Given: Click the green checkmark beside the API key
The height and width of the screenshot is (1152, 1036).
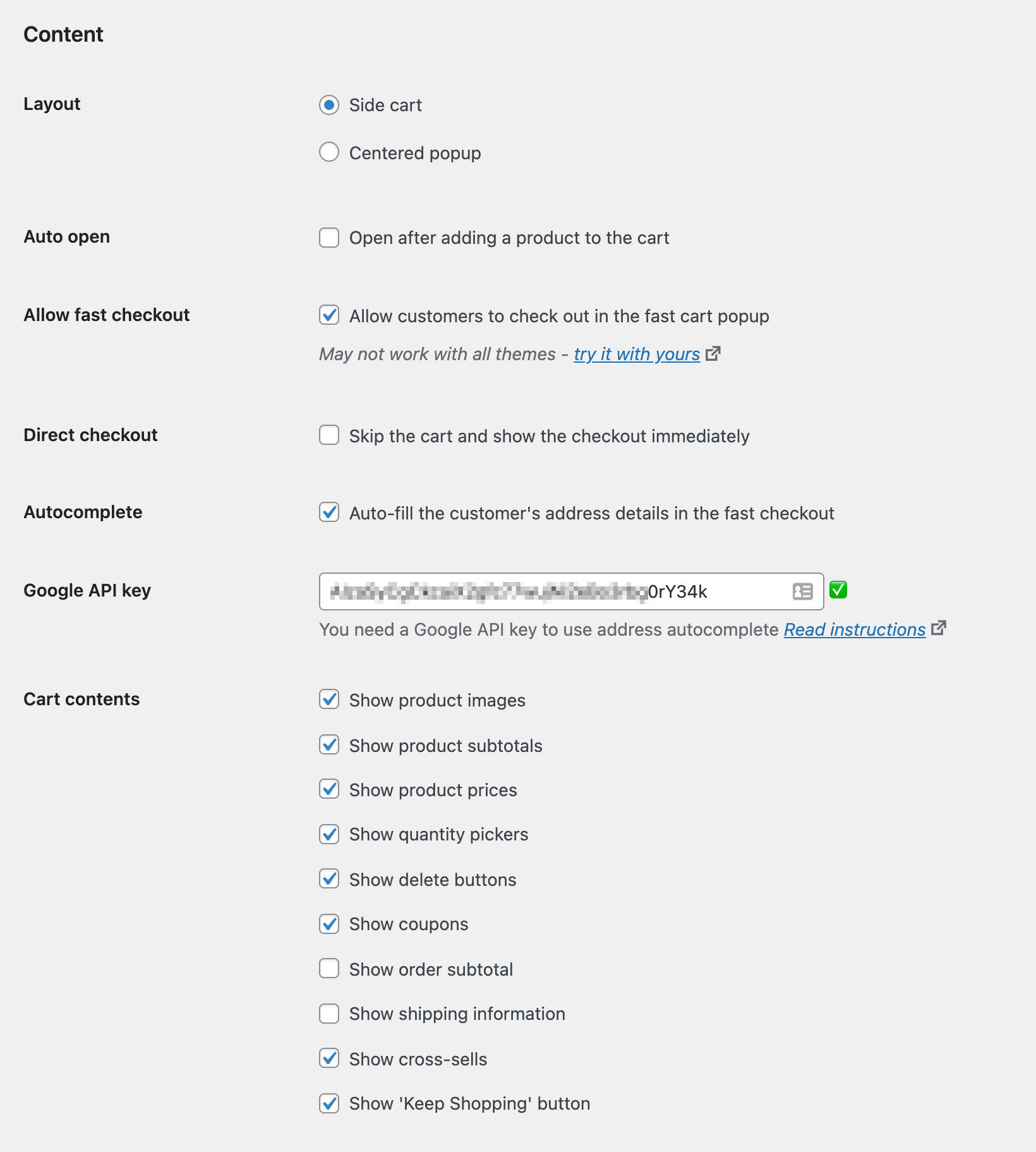Looking at the screenshot, I should coord(839,590).
